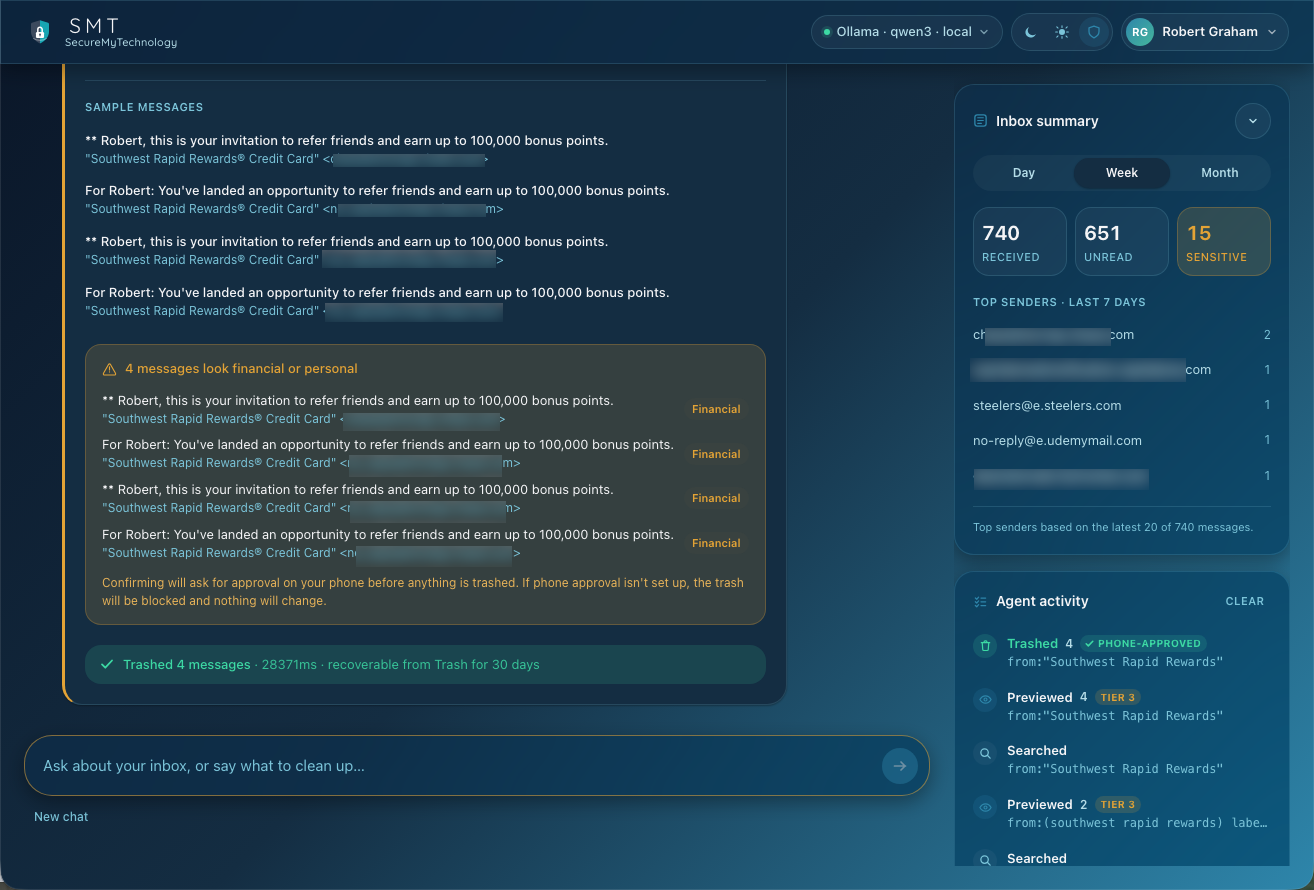The width and height of the screenshot is (1314, 890).
Task: Click the TOP SENDERS LAST 7 DAYS label
Action: pyautogui.click(x=1059, y=302)
